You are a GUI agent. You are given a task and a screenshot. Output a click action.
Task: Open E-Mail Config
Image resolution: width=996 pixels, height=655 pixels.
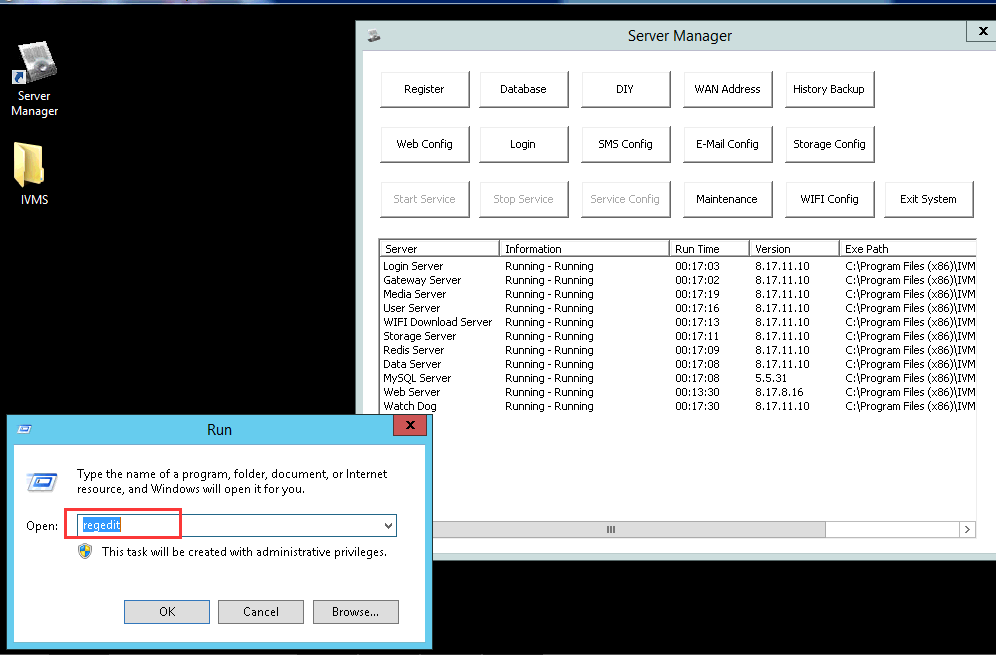click(x=727, y=144)
